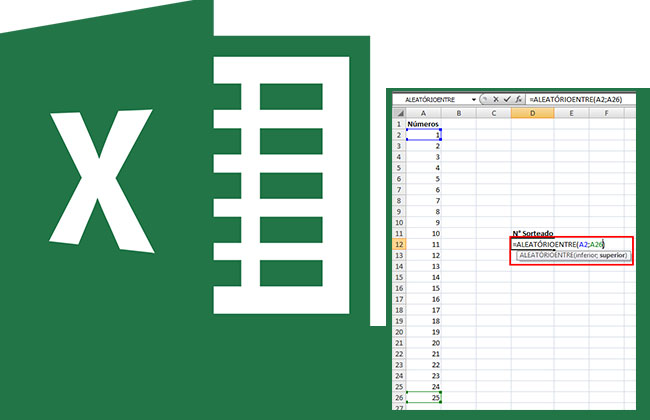The image size is (650, 420).
Task: Select row 26 header
Action: 399,398
